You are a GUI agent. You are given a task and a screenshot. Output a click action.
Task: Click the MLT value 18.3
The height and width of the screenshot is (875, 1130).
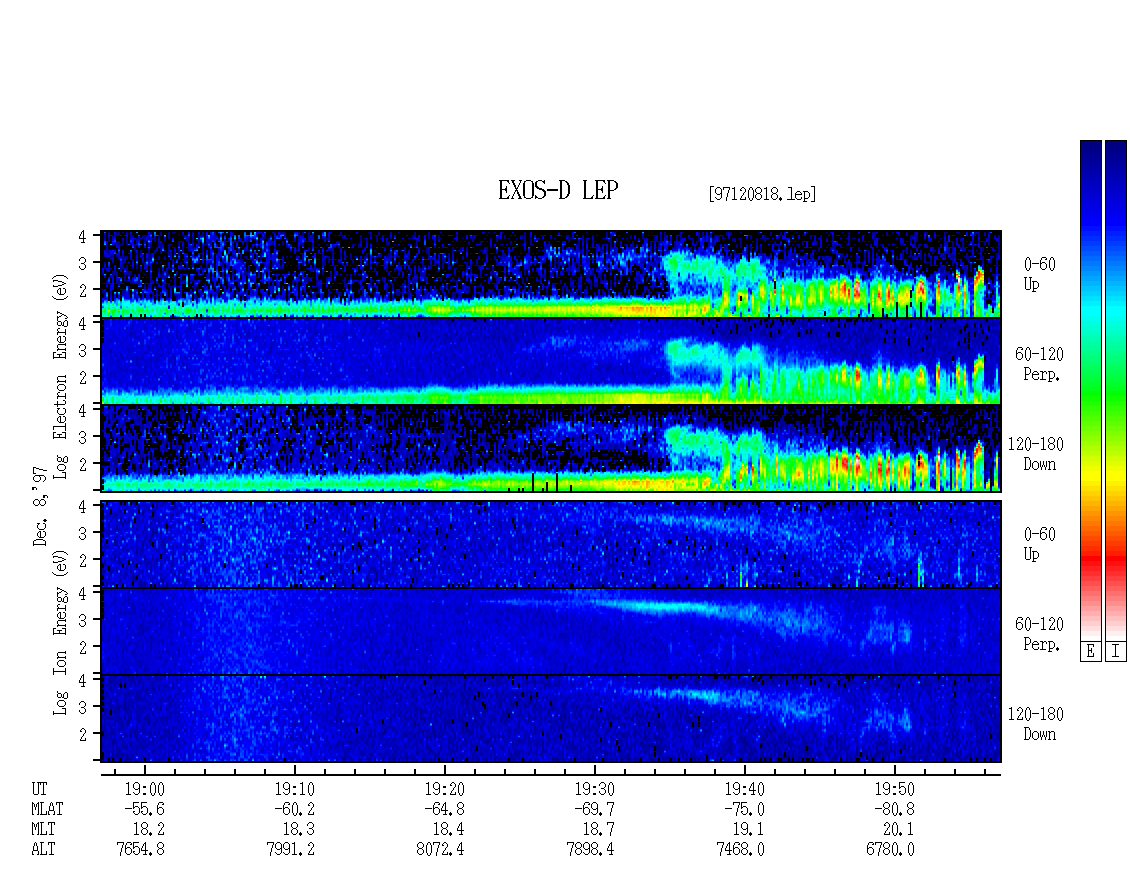coord(298,830)
